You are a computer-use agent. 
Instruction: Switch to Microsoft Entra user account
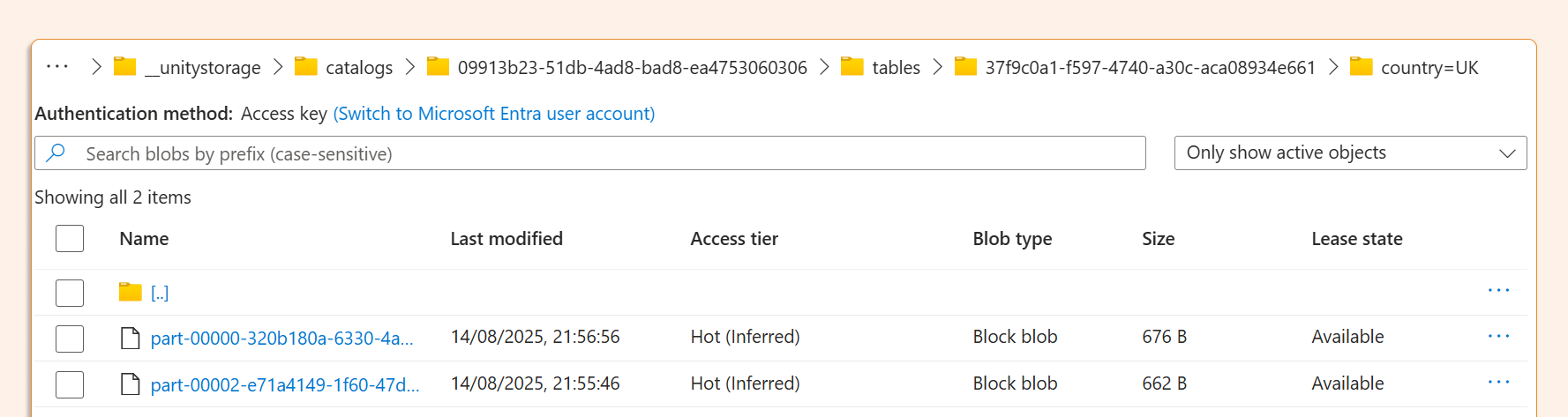[493, 114]
